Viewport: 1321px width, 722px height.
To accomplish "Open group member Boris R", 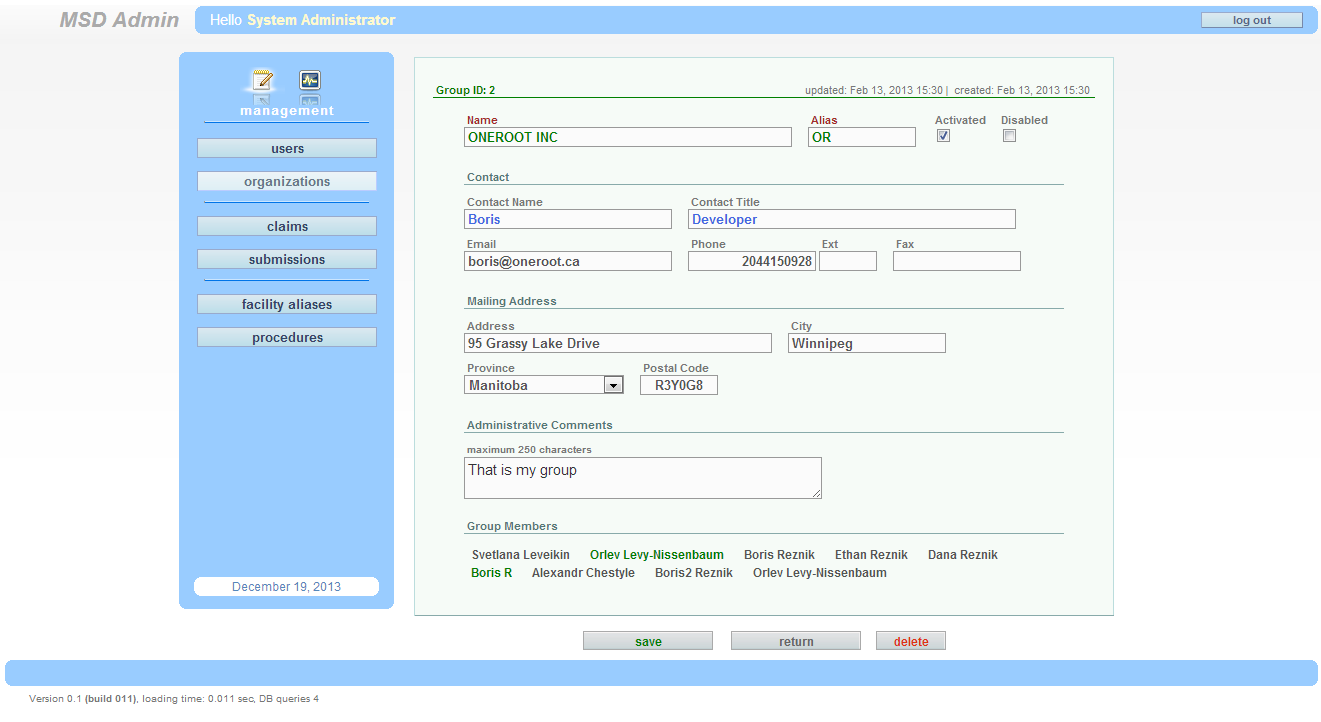I will 491,573.
